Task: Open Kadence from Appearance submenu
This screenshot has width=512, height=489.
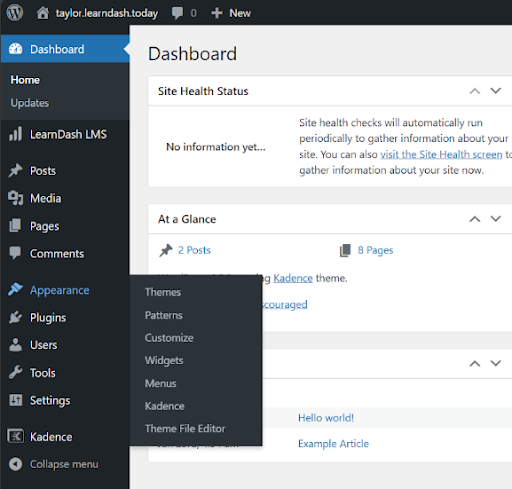Action: point(165,406)
